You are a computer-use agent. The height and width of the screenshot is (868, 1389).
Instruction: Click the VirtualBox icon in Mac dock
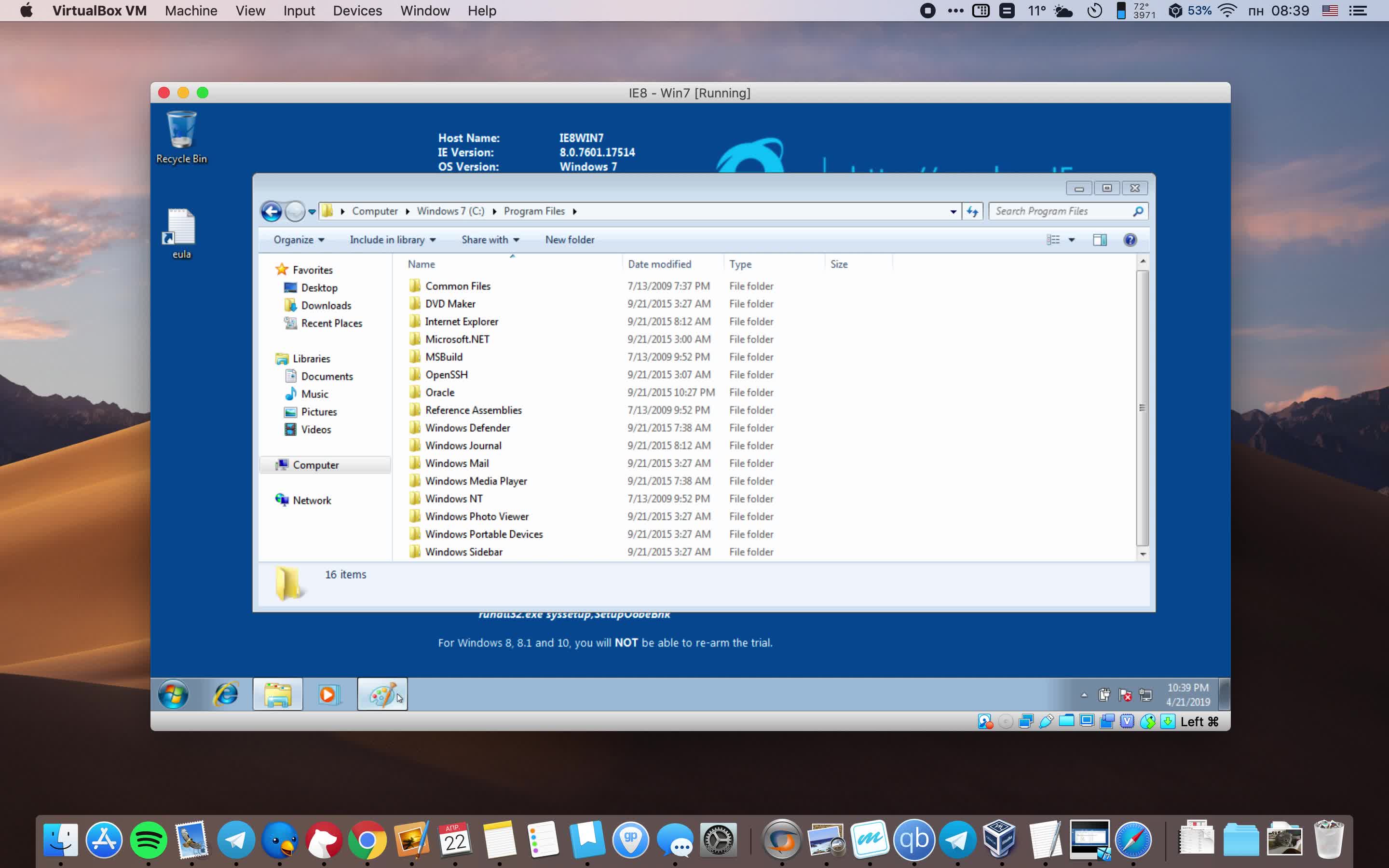[999, 839]
